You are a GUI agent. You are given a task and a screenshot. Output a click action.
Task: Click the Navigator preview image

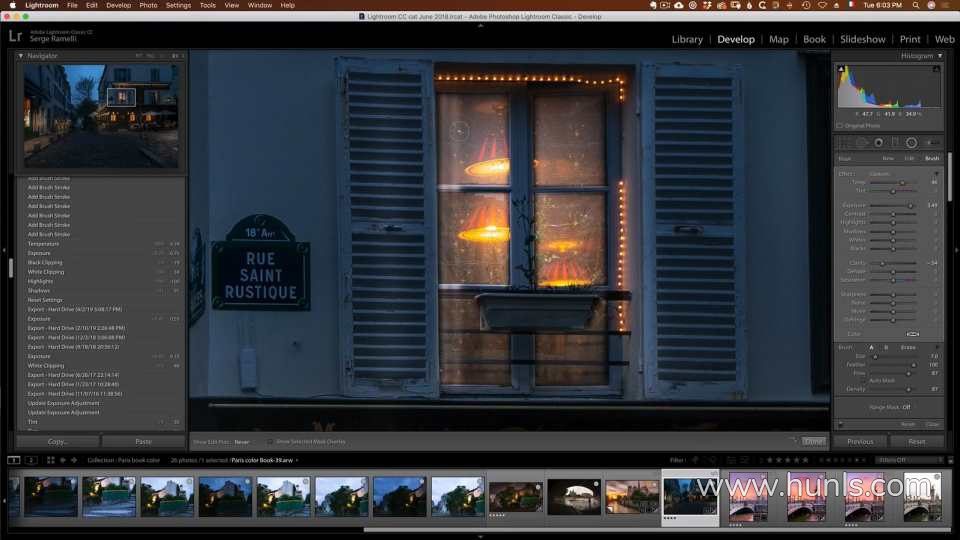click(101, 116)
